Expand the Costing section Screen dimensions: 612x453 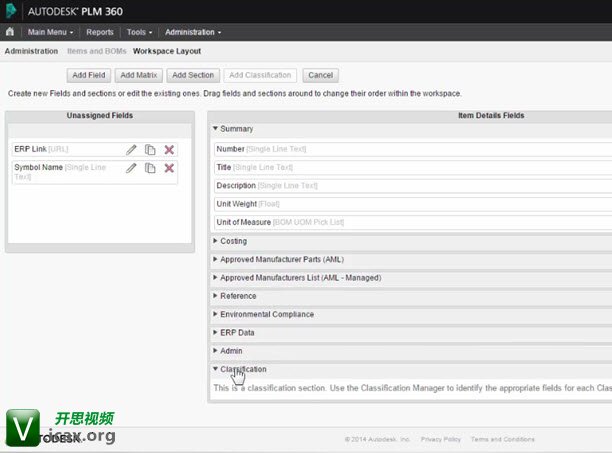pyautogui.click(x=215, y=241)
